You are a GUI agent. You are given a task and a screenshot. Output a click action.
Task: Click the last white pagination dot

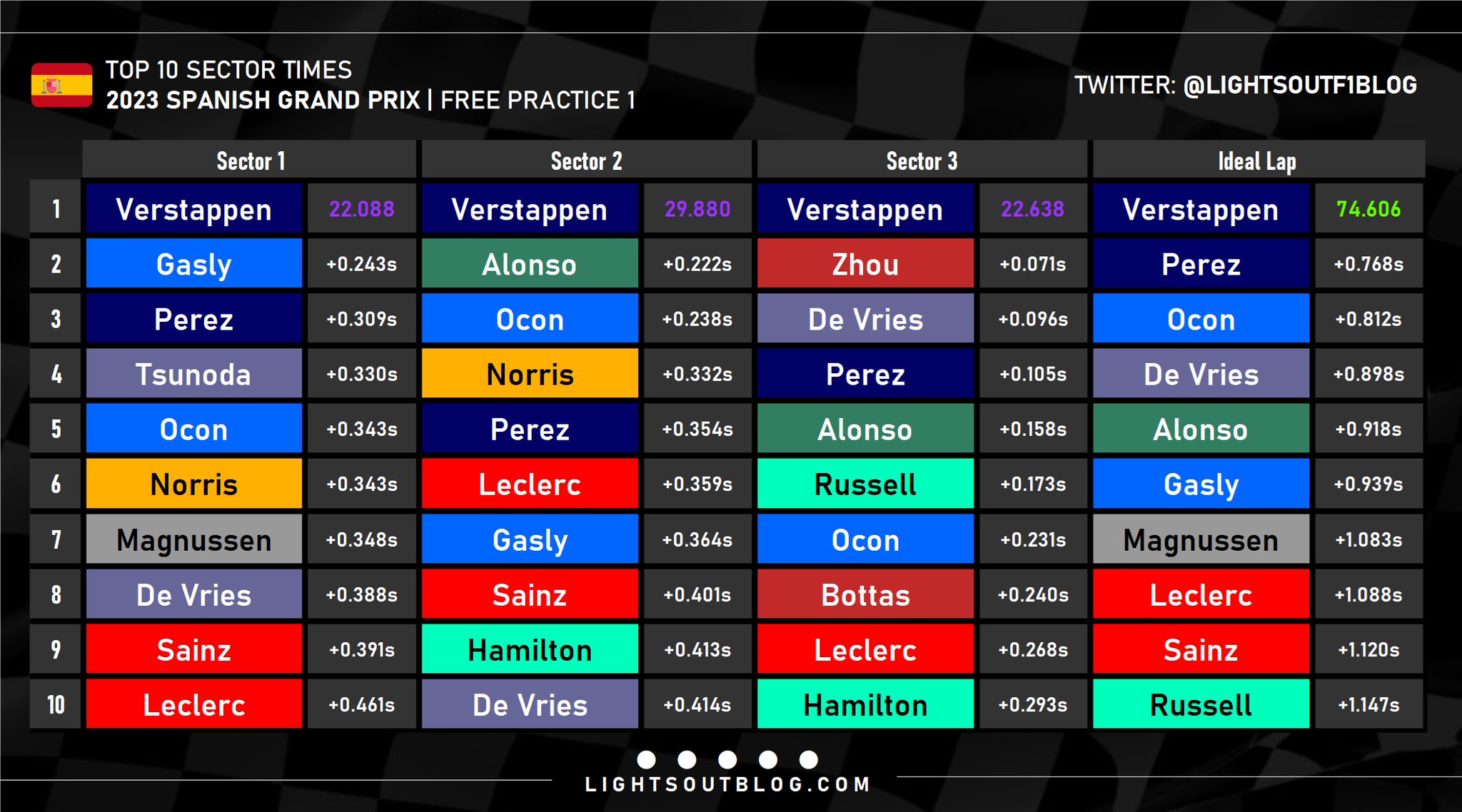click(x=809, y=759)
